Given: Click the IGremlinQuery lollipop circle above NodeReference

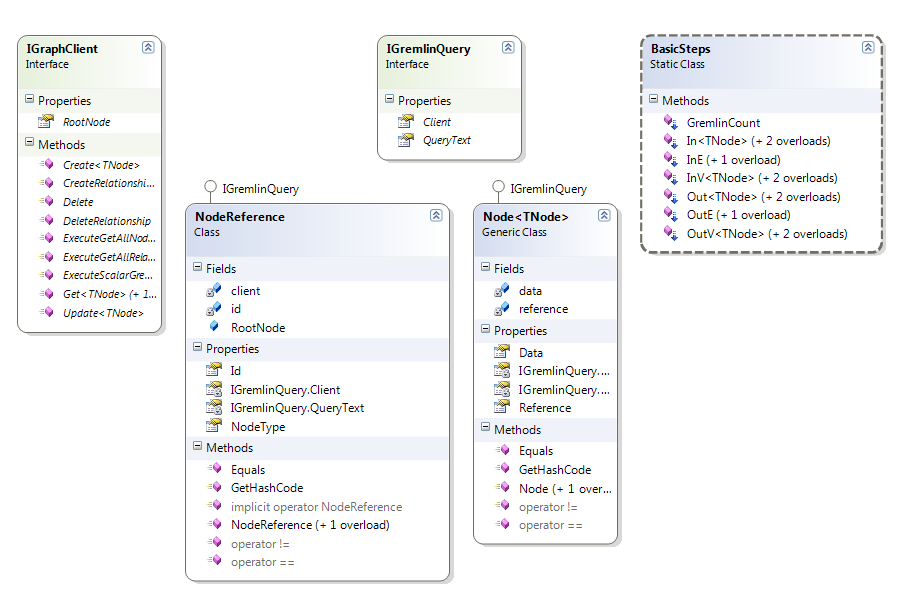Looking at the screenshot, I should point(210,188).
